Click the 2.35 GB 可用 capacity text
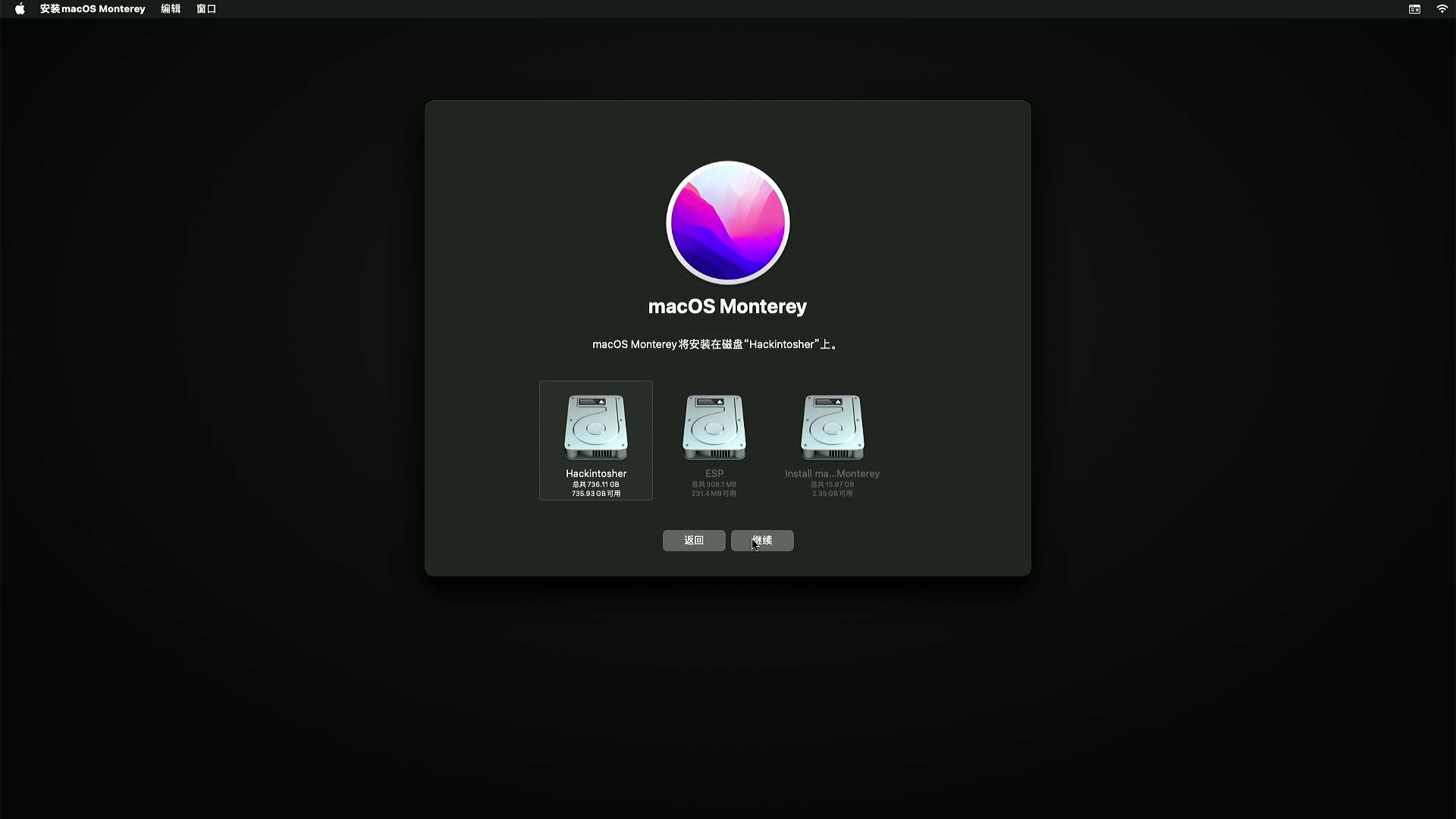This screenshot has height=819, width=1456. pos(832,494)
